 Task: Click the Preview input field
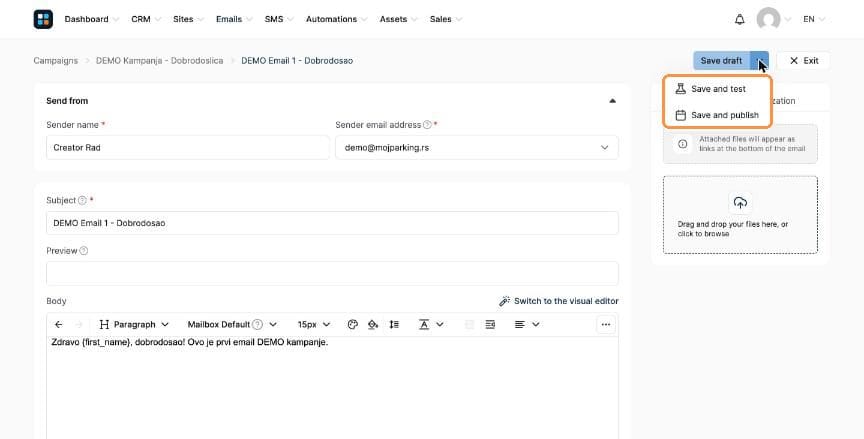(x=332, y=273)
